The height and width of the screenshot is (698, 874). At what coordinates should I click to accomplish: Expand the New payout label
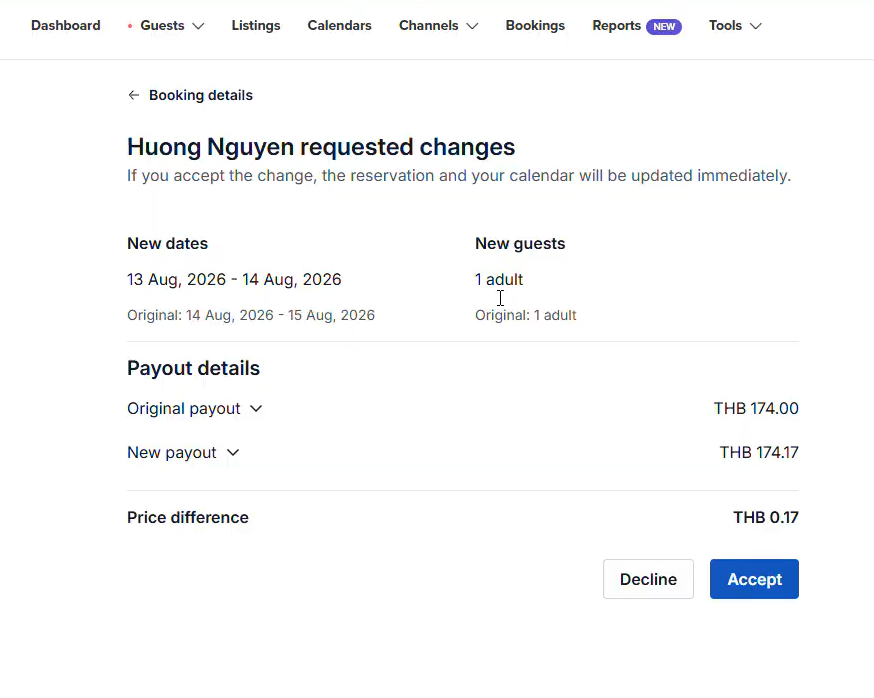click(172, 453)
